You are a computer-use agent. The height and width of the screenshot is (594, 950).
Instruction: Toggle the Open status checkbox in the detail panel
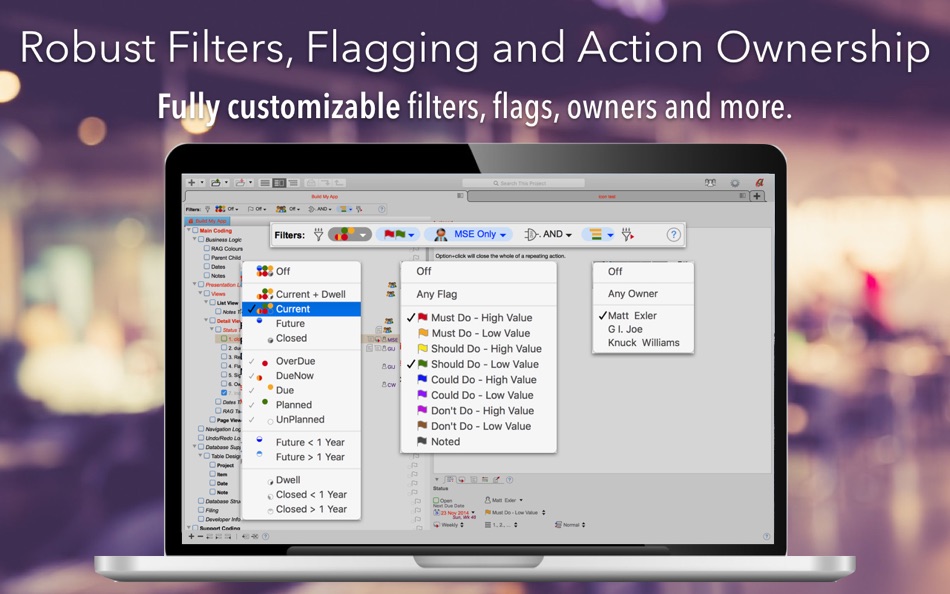click(436, 501)
